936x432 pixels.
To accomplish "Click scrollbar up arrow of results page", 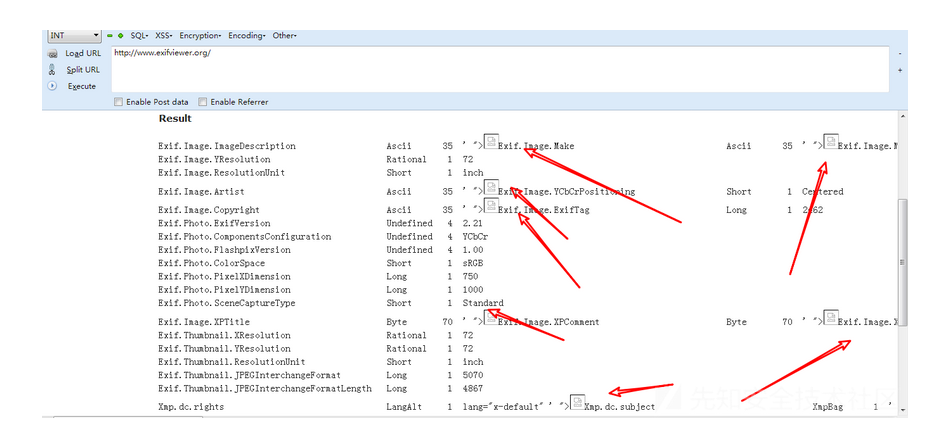I will click(903, 116).
